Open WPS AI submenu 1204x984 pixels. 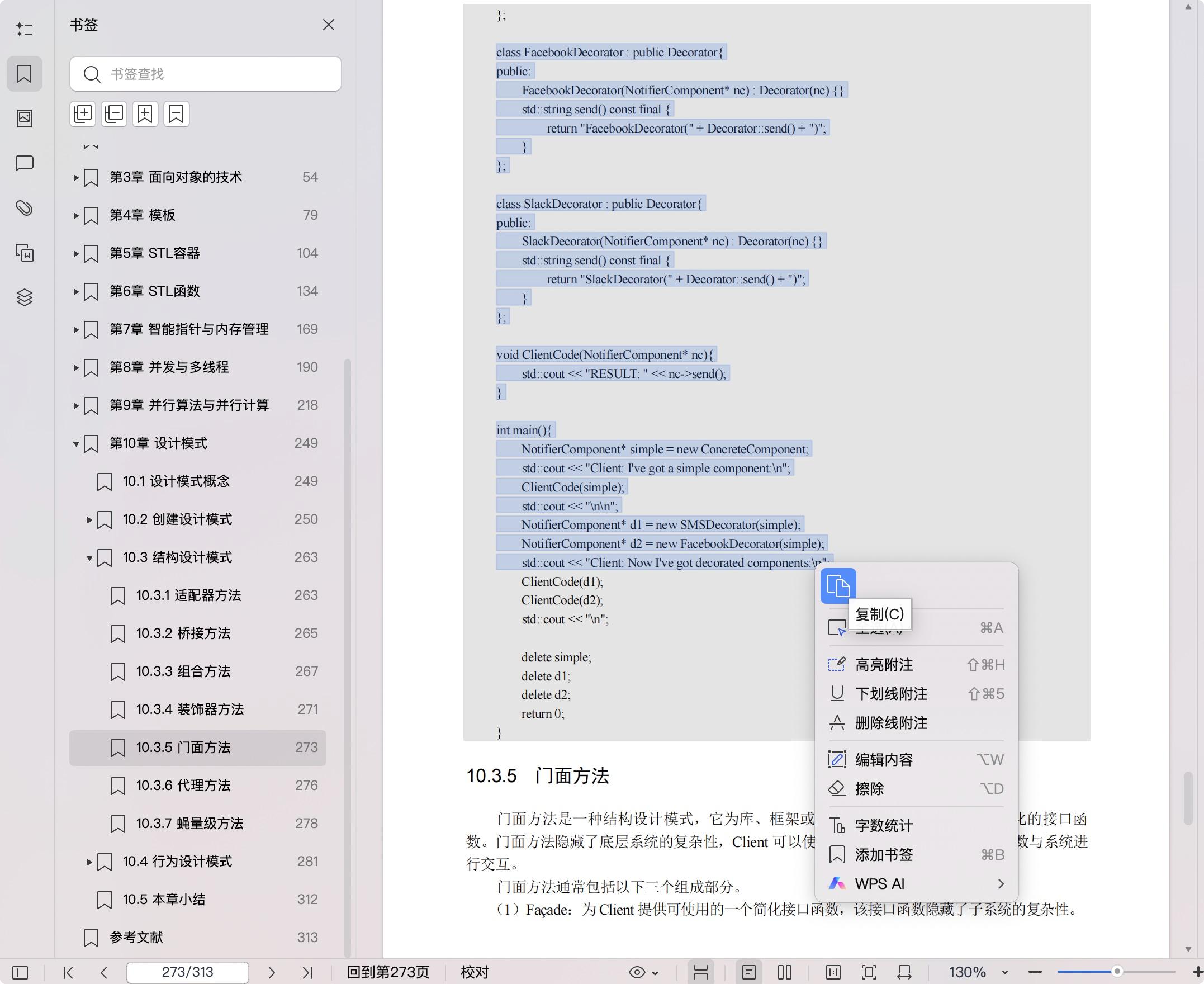click(x=916, y=884)
